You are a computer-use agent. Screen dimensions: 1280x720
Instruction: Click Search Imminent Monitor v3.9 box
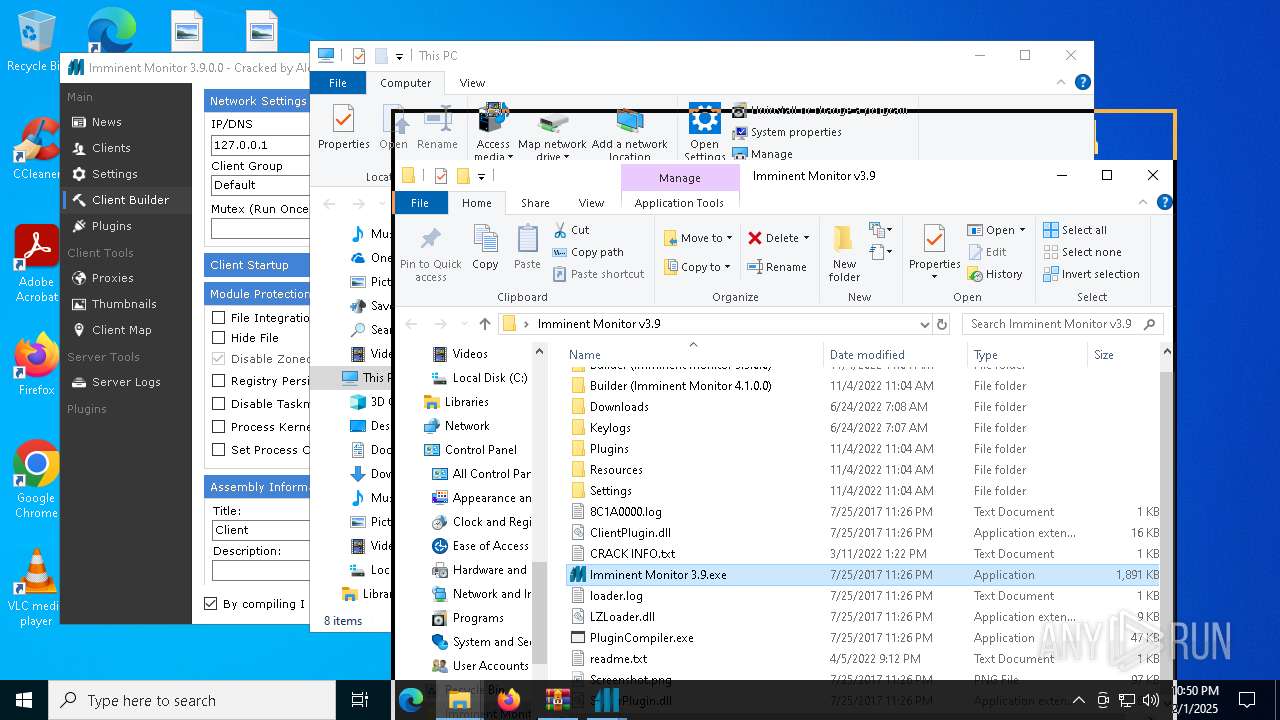tap(1062, 324)
